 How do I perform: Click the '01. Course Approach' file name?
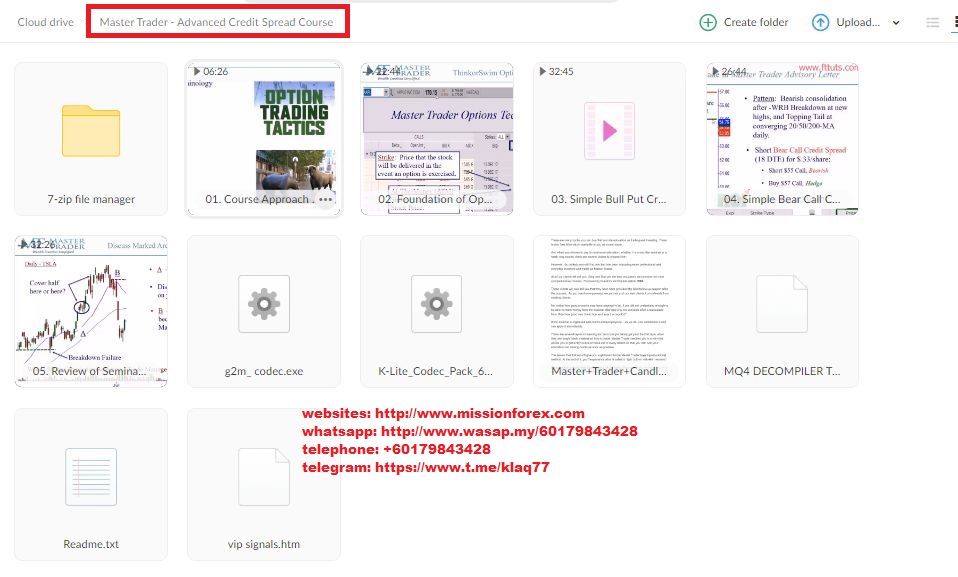[259, 199]
